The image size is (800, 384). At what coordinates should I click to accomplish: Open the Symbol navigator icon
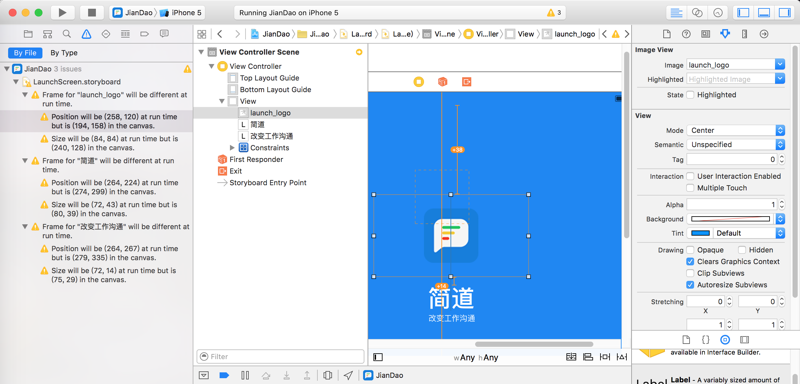click(47, 34)
